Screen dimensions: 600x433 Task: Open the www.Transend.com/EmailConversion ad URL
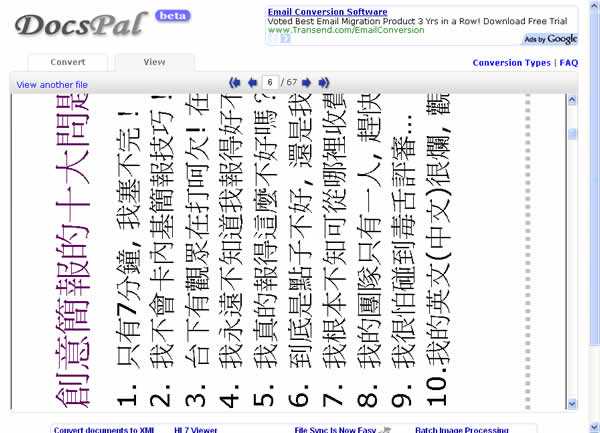[x=346, y=30]
